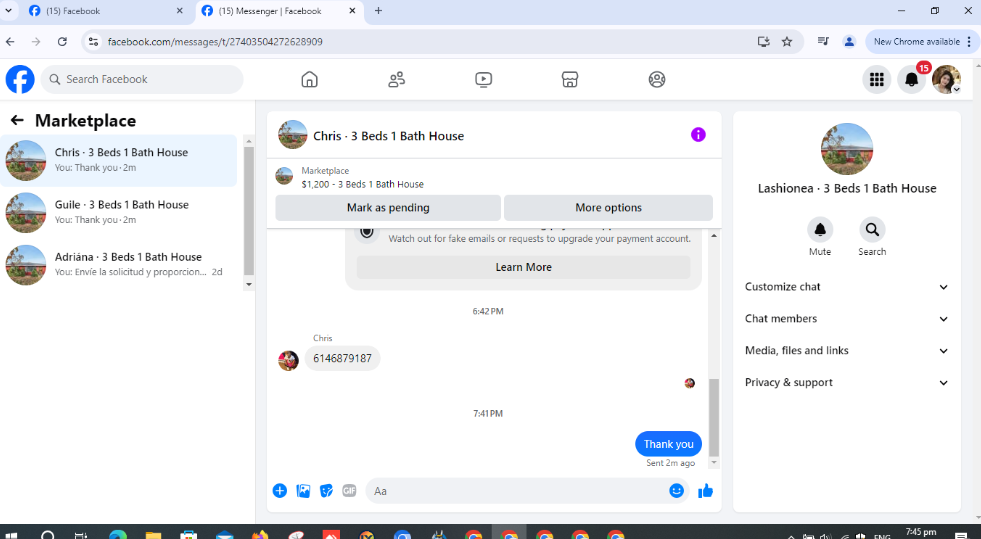
Task: Expand the Customize chat section
Action: [x=846, y=287]
